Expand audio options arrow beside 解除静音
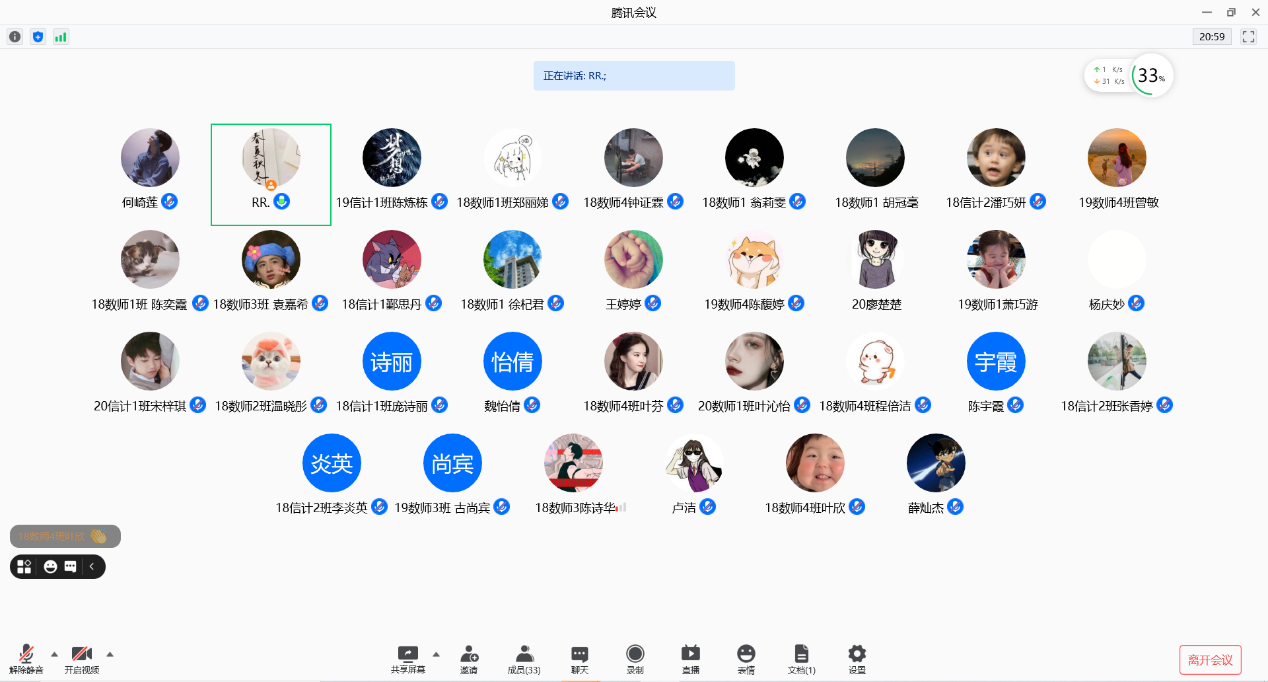 coord(54,654)
